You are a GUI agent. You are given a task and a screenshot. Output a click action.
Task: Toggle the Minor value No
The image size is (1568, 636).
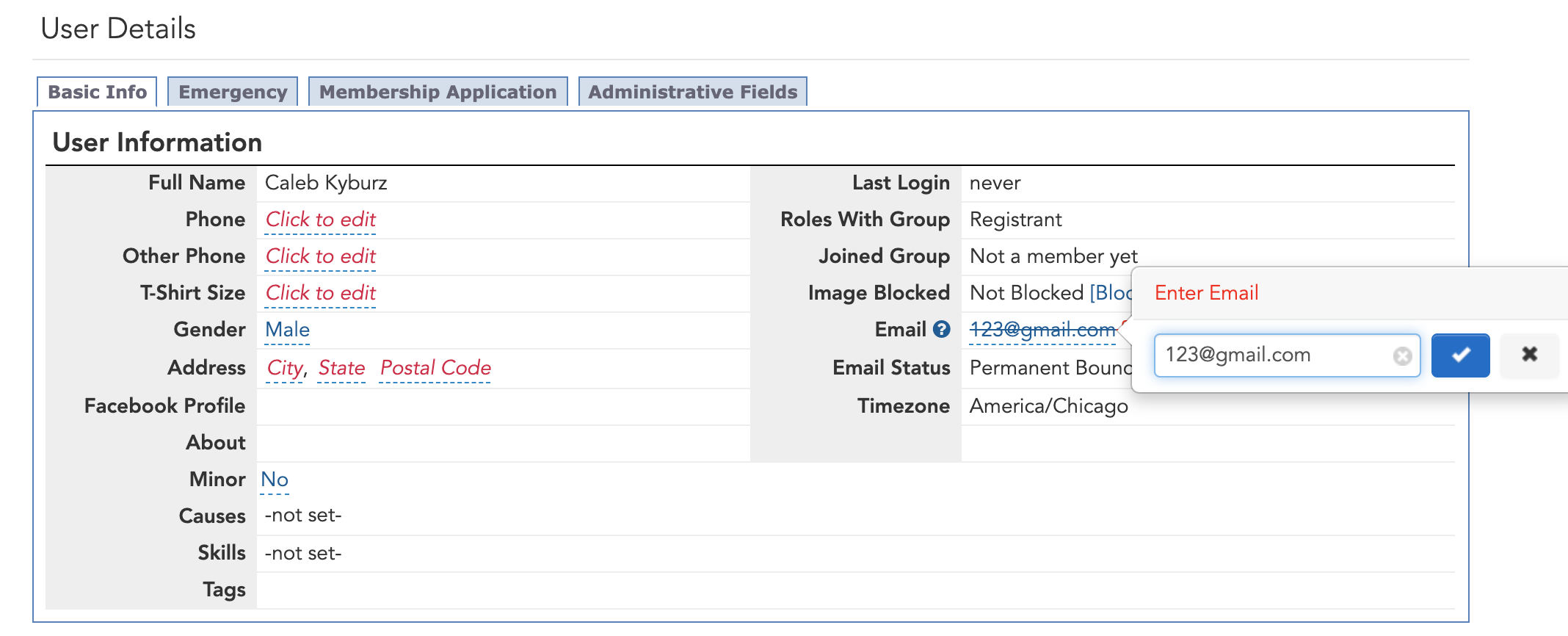275,480
